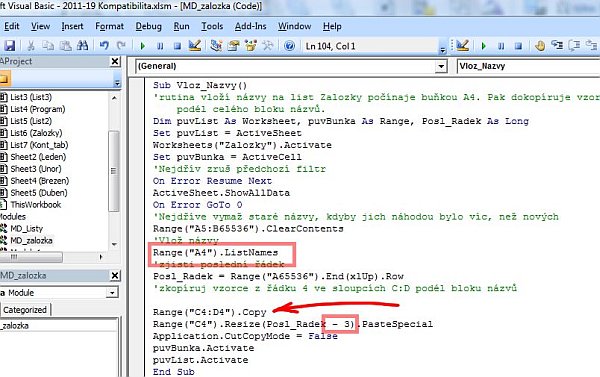Break execution from the standard toolbar pause icon
Image resolution: width=600 pixels, height=377 pixels.
tap(160, 46)
